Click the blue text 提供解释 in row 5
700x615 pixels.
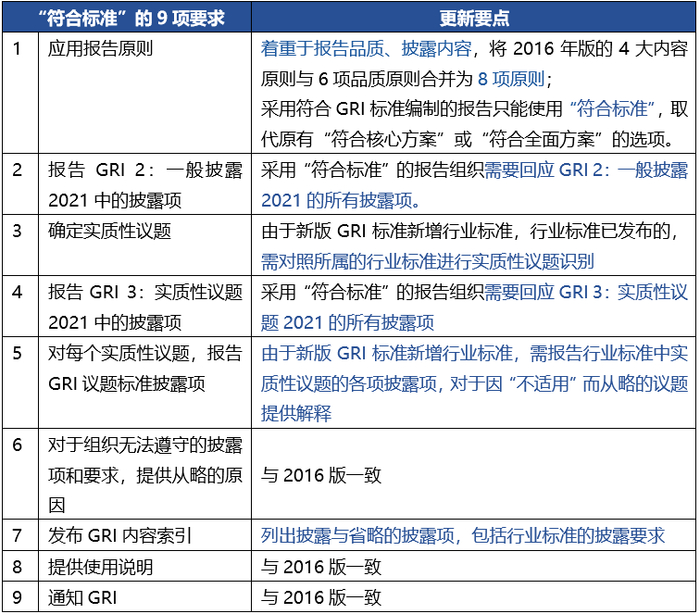[x=296, y=414]
